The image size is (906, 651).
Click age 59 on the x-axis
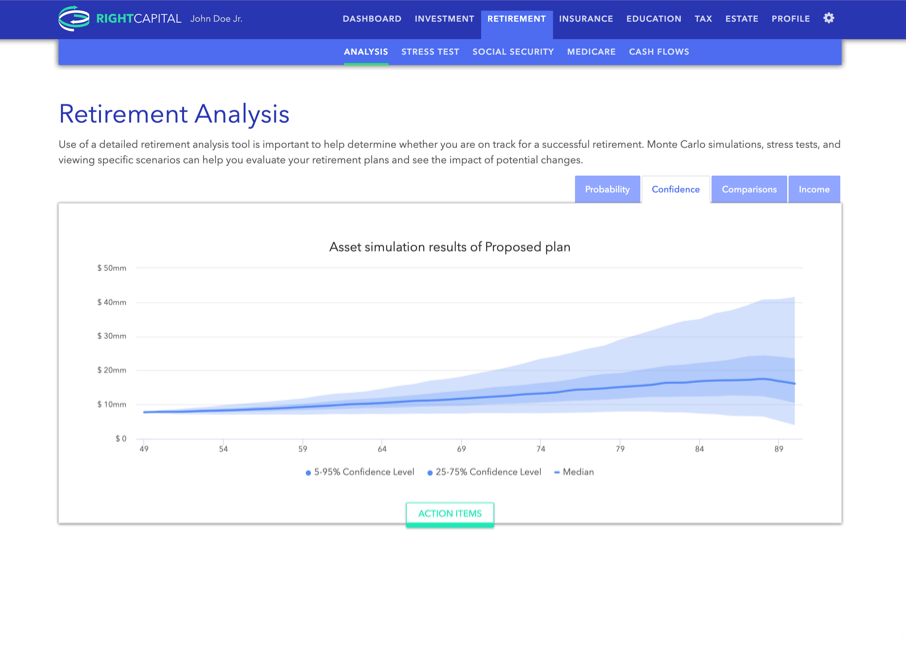pyautogui.click(x=303, y=449)
